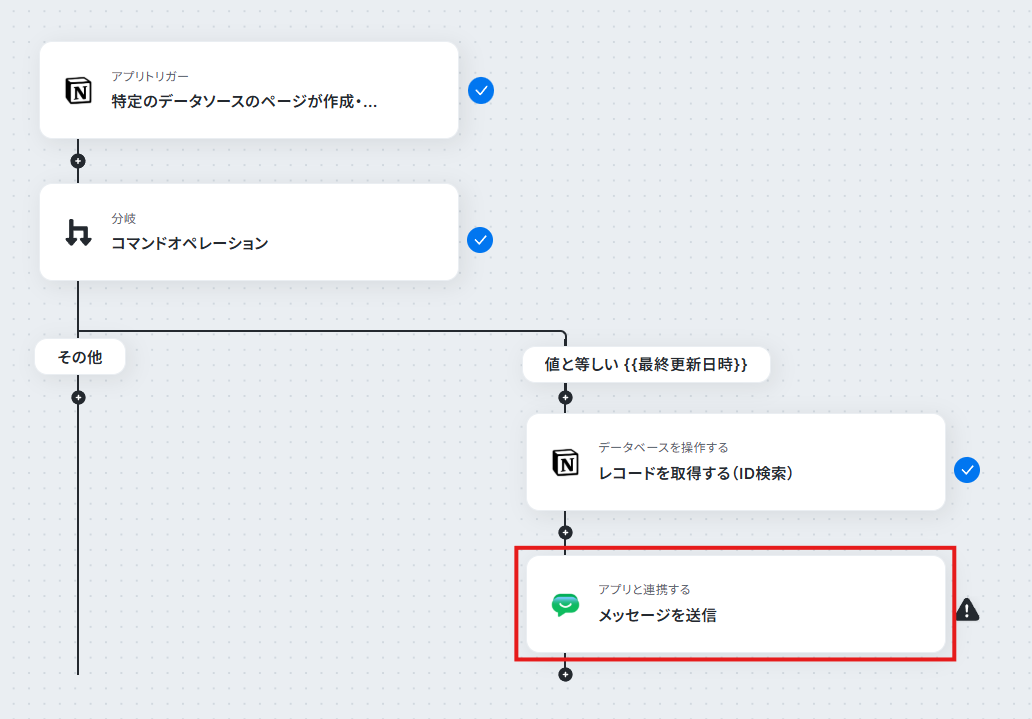Add a step between レコードを取得する and メッセージを送信
This screenshot has height=719, width=1032.
click(x=565, y=532)
